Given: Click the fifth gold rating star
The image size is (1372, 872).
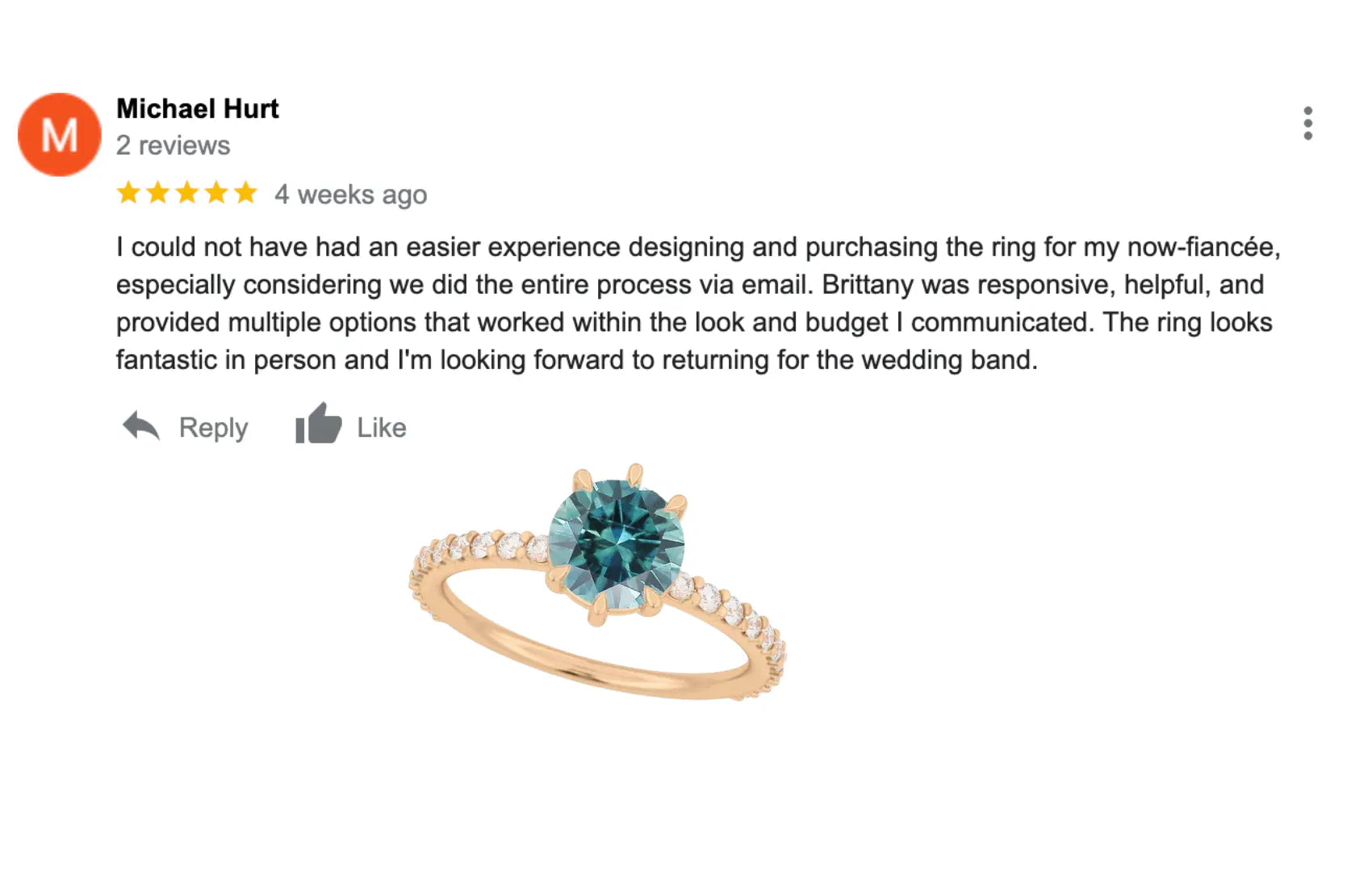Looking at the screenshot, I should point(245,193).
